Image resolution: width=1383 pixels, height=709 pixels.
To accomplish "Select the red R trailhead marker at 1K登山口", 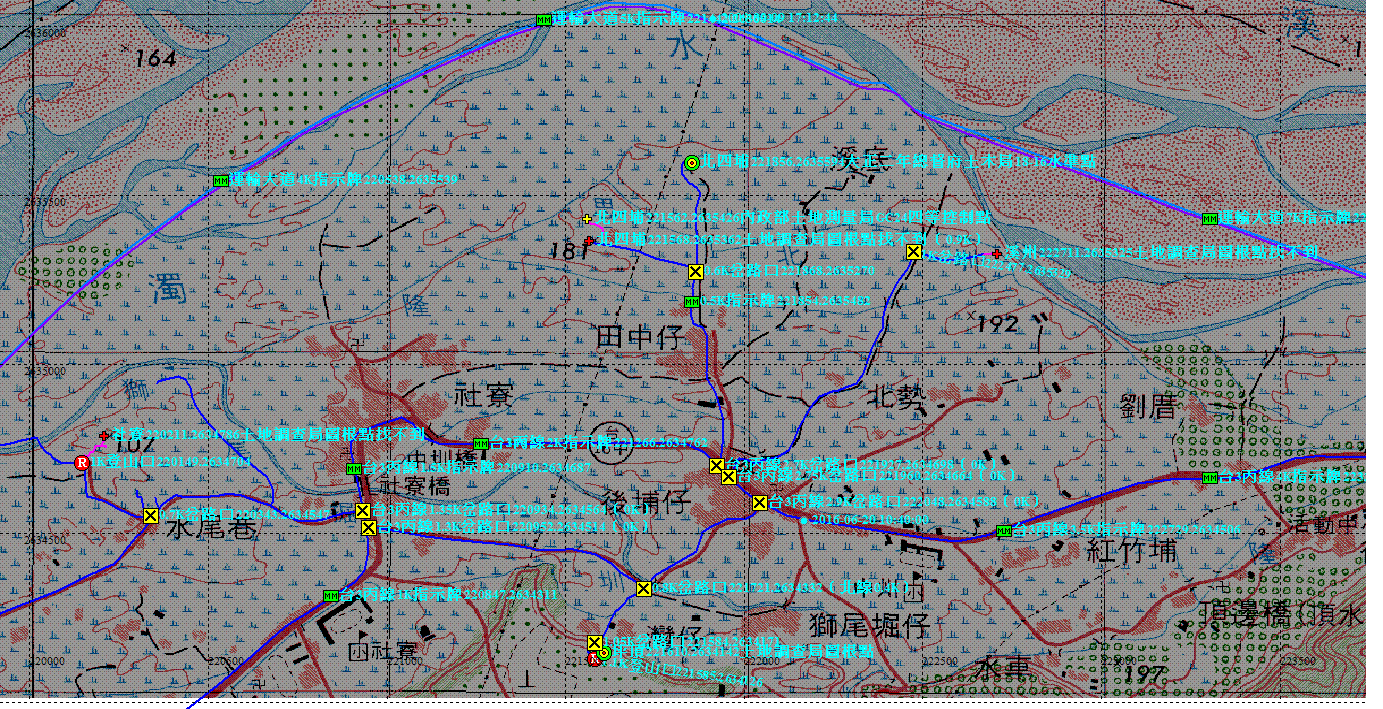I will pyautogui.click(x=82, y=462).
